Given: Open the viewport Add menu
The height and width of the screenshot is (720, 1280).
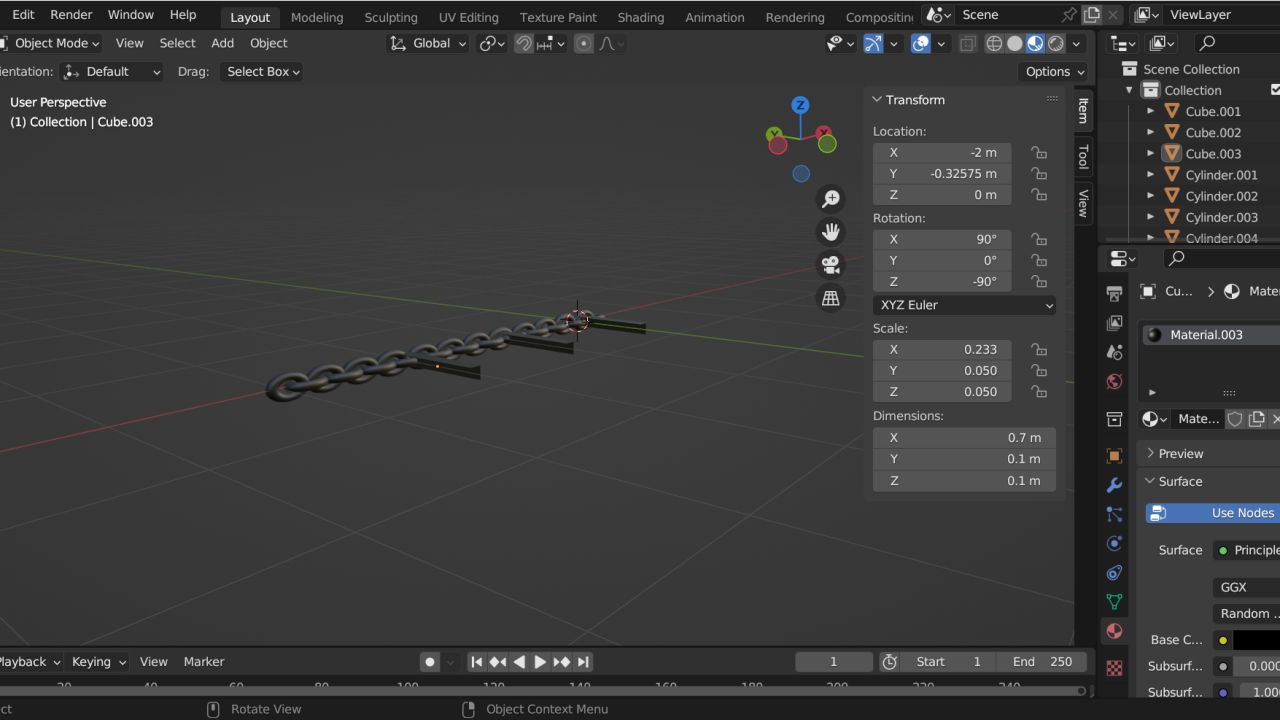Looking at the screenshot, I should [x=222, y=43].
